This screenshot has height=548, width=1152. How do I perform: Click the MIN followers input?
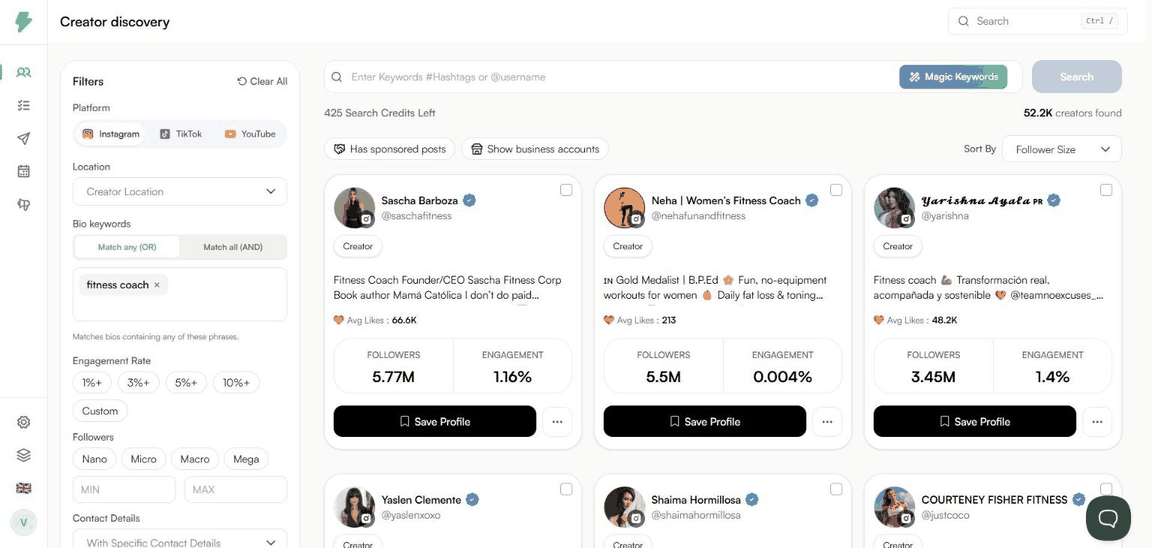click(x=123, y=489)
